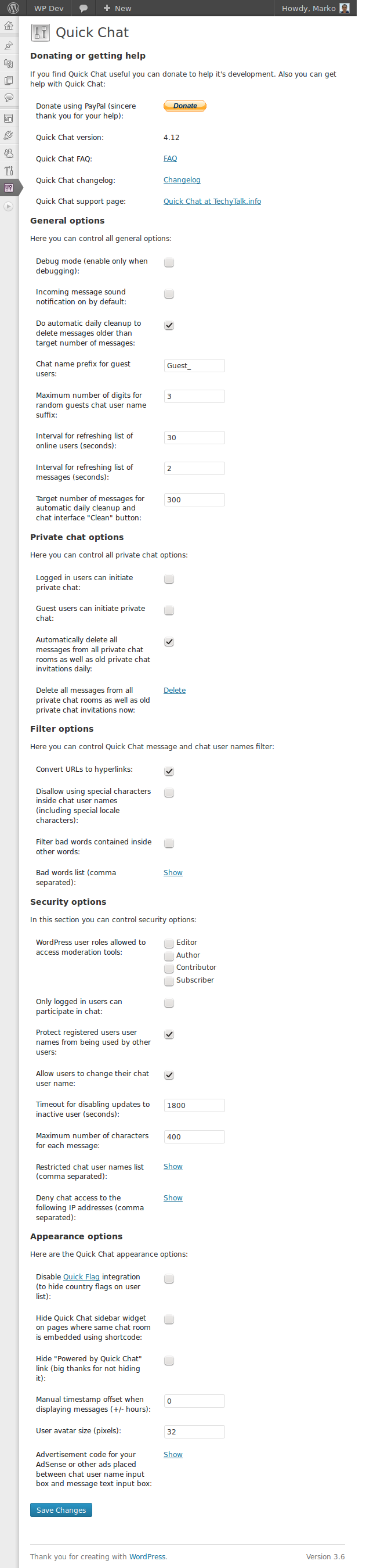Uncheck Convert URLs to hyperlinks

pyautogui.click(x=169, y=771)
